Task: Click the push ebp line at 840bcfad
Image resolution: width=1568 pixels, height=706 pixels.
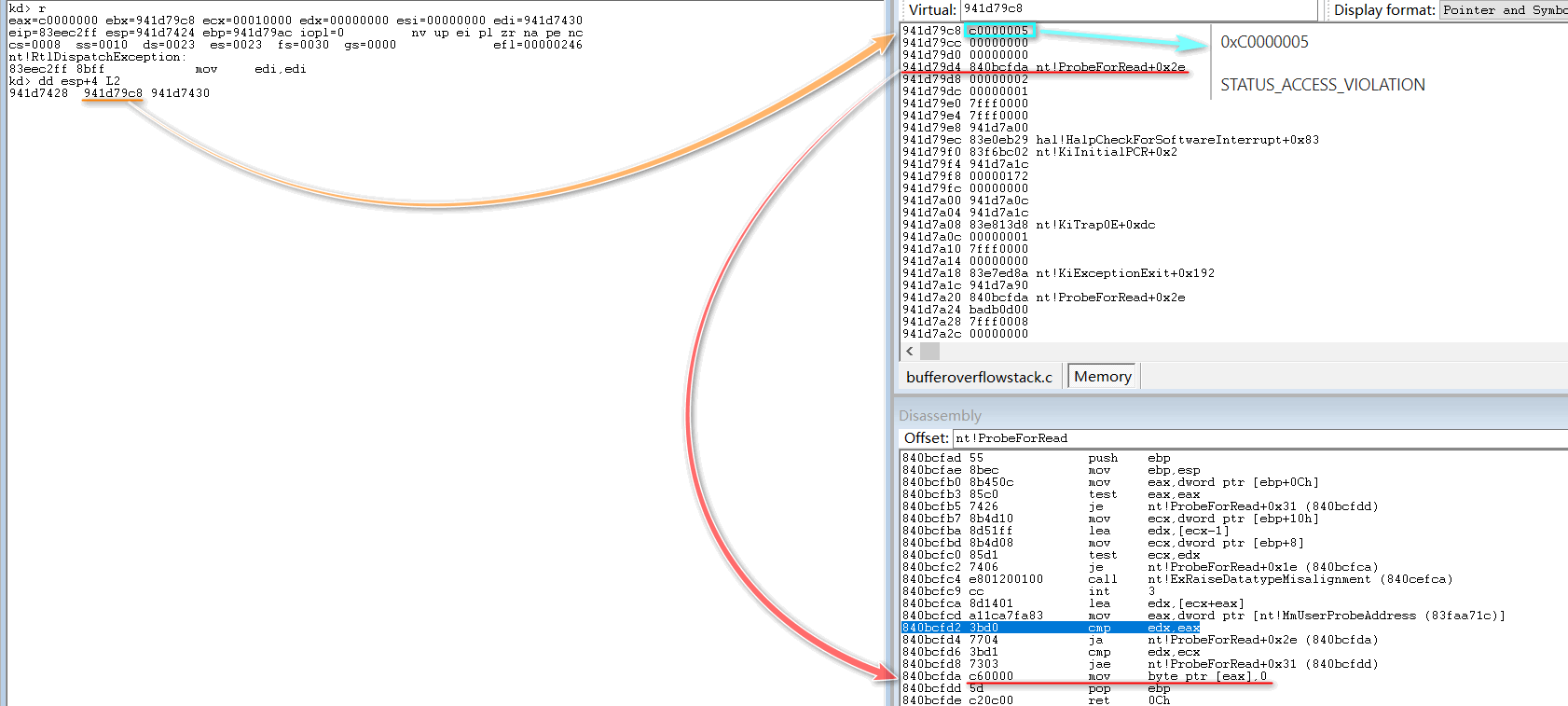Action: pos(1035,458)
